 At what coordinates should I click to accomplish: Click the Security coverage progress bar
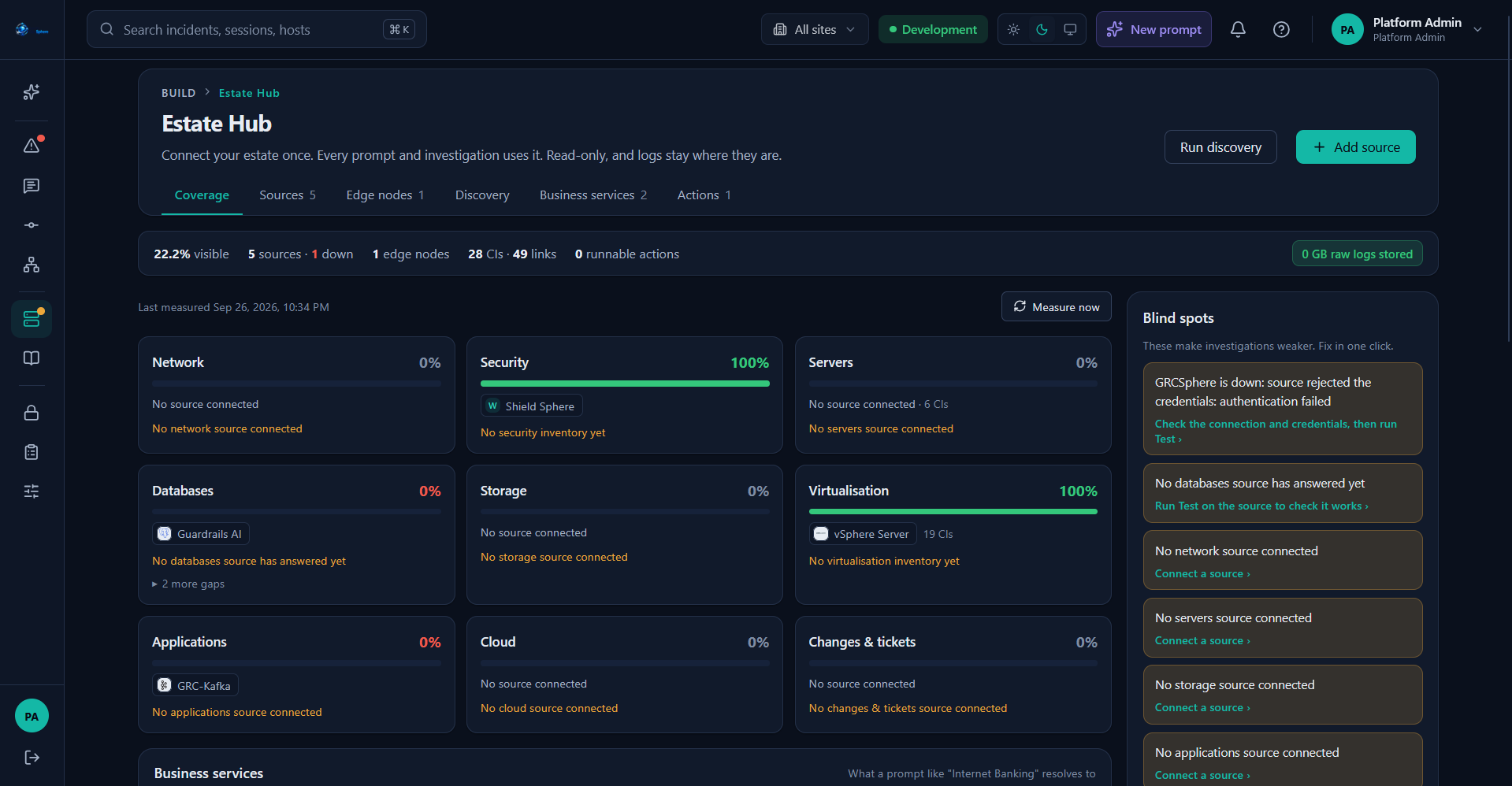point(625,384)
